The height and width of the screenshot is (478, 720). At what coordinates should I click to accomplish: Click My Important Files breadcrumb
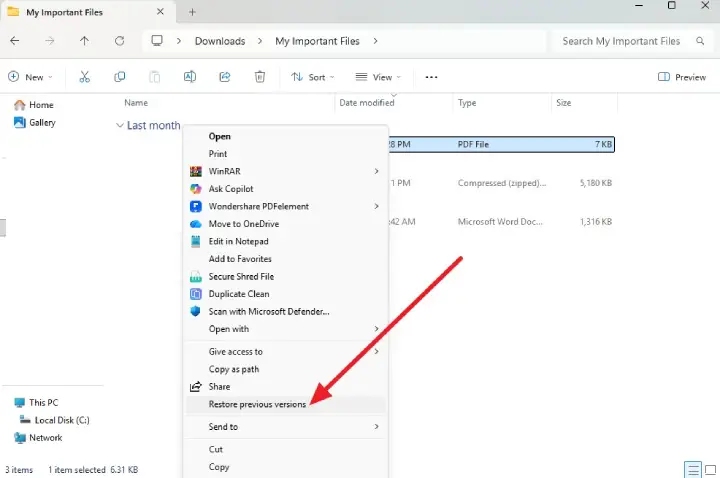[317, 41]
